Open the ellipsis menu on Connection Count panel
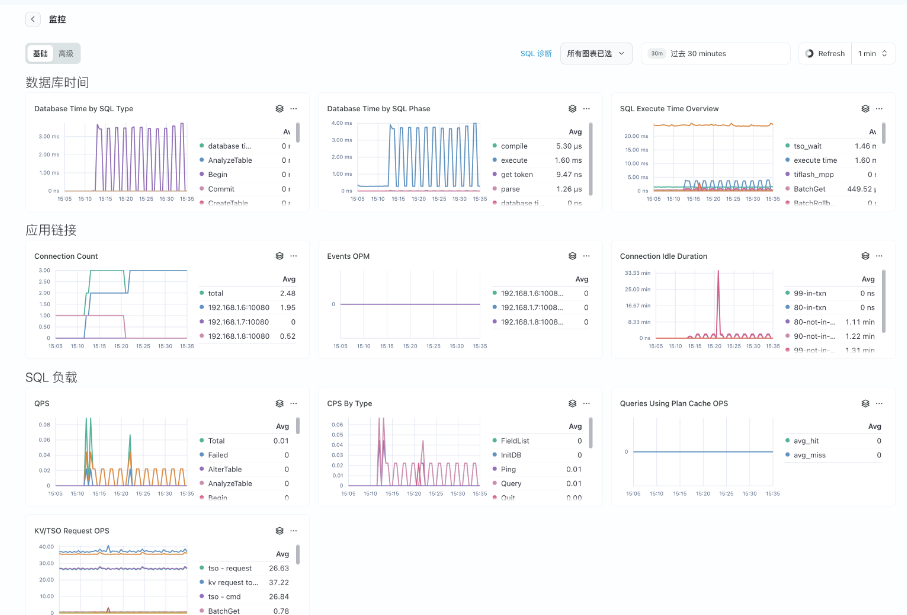This screenshot has height=615, width=907. click(x=293, y=256)
